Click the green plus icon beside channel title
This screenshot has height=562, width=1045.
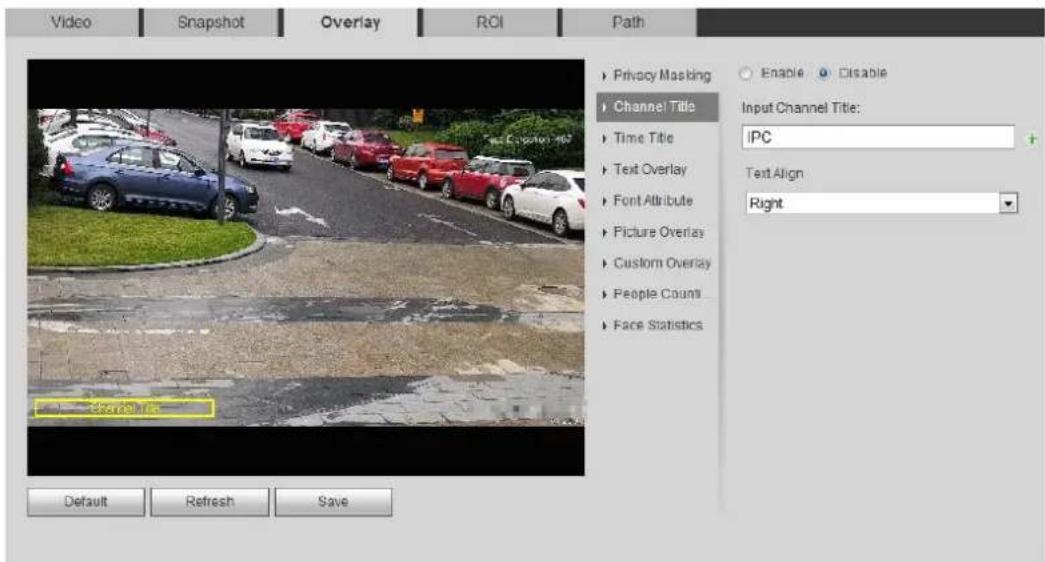[x=1032, y=139]
